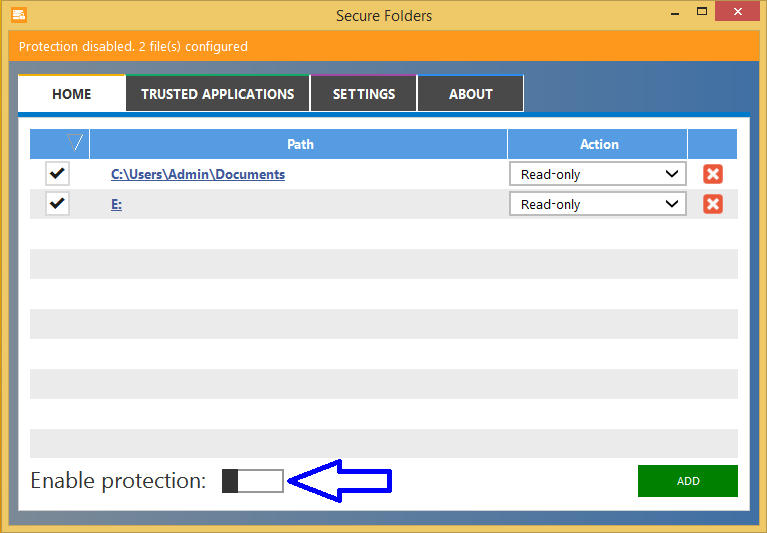Switch to the HOME tab
Image resolution: width=767 pixels, height=533 pixels.
click(72, 93)
